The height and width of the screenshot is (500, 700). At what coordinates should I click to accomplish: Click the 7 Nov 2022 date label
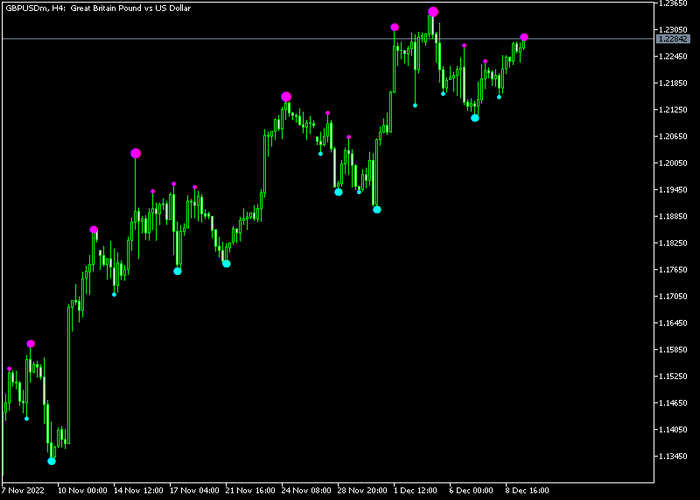coord(23,490)
